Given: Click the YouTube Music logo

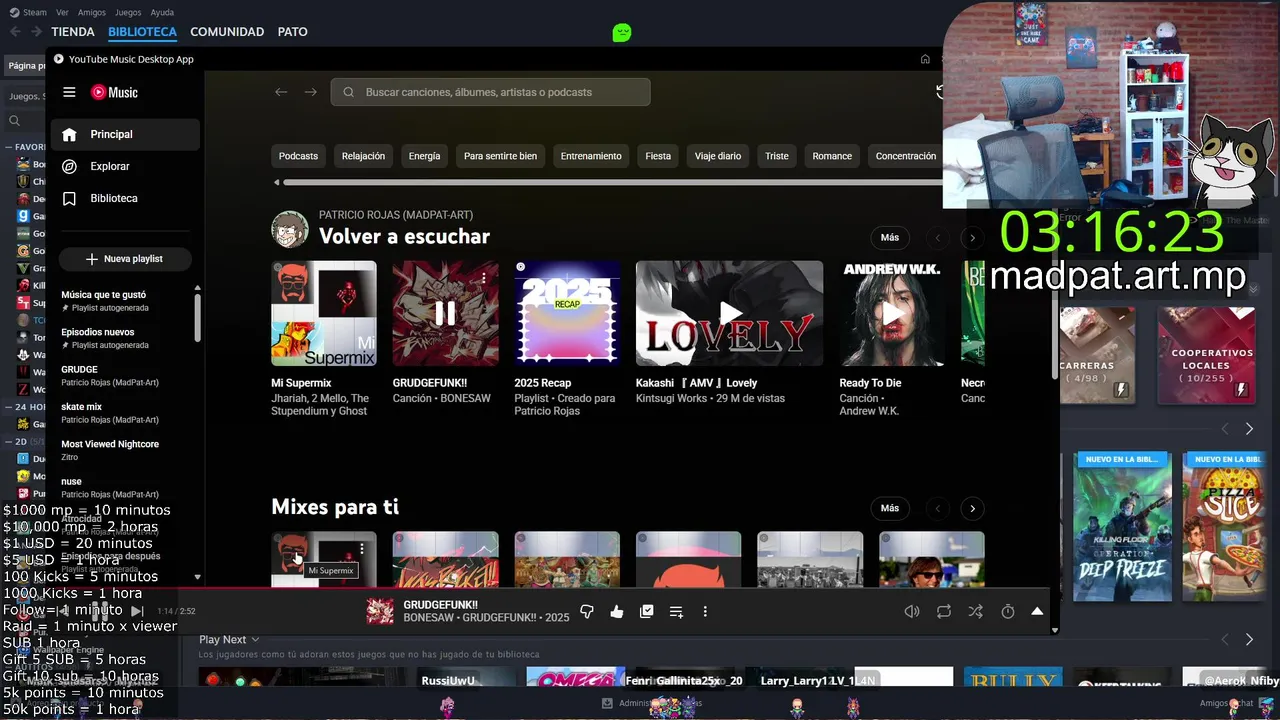Looking at the screenshot, I should point(114,92).
